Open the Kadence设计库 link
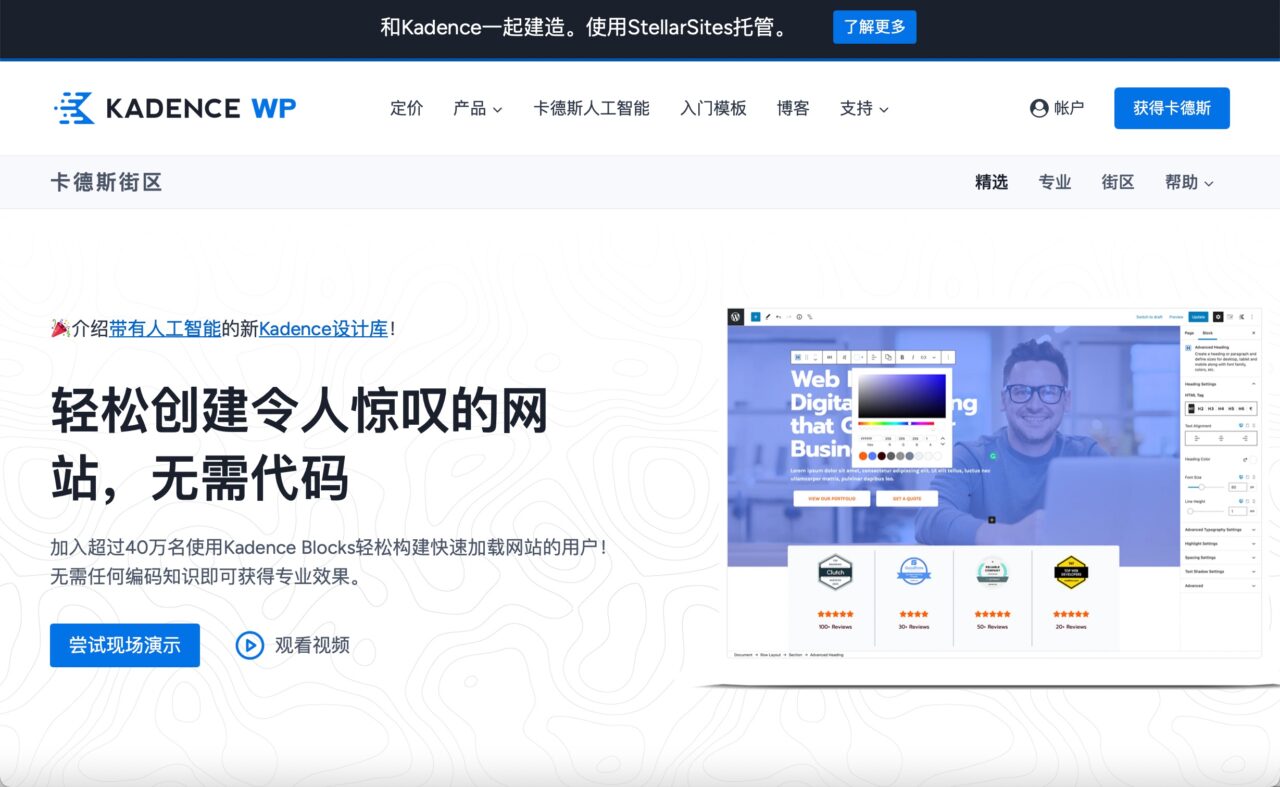The height and width of the screenshot is (787, 1280). (323, 328)
